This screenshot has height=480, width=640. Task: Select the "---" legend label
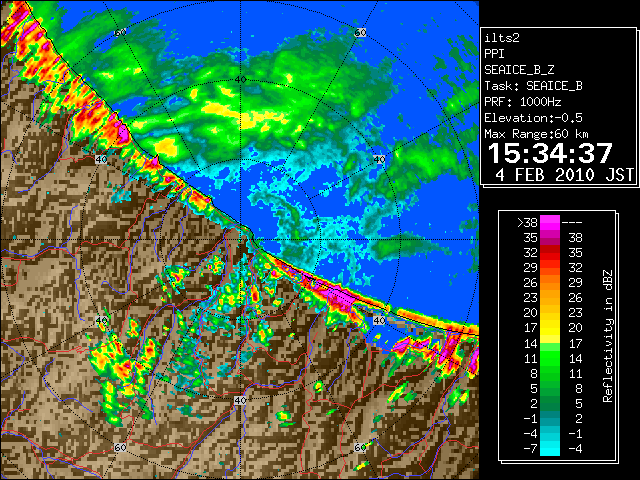(x=571, y=223)
